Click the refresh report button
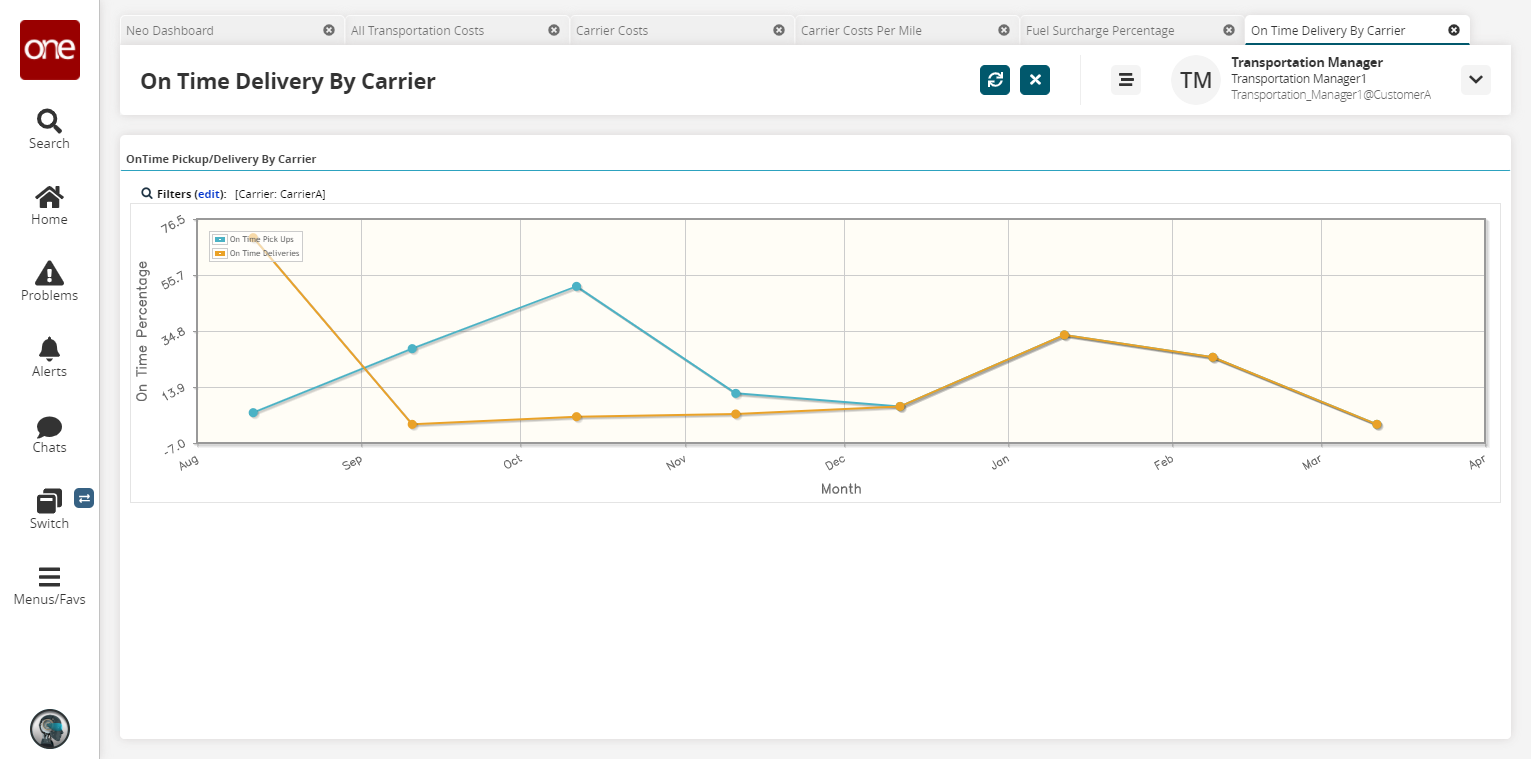The image size is (1531, 759). click(x=995, y=80)
